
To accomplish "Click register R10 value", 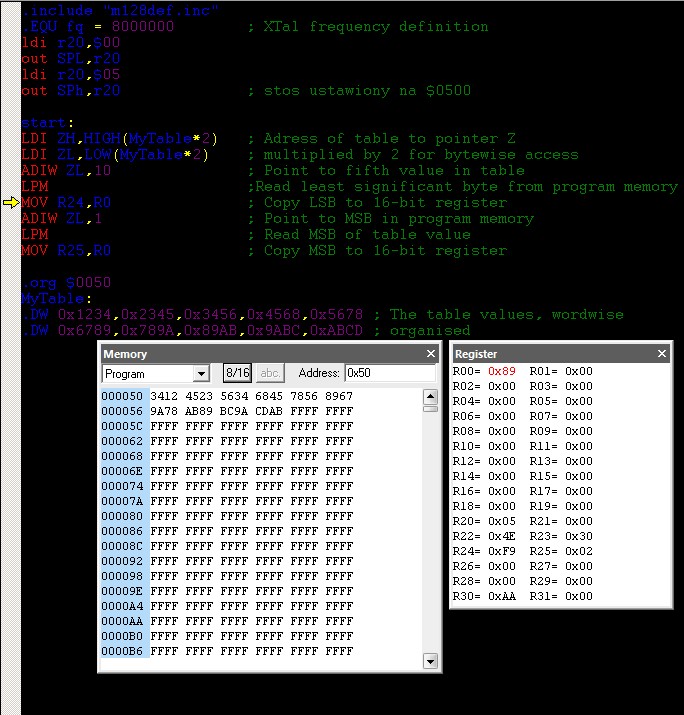I will [502, 446].
